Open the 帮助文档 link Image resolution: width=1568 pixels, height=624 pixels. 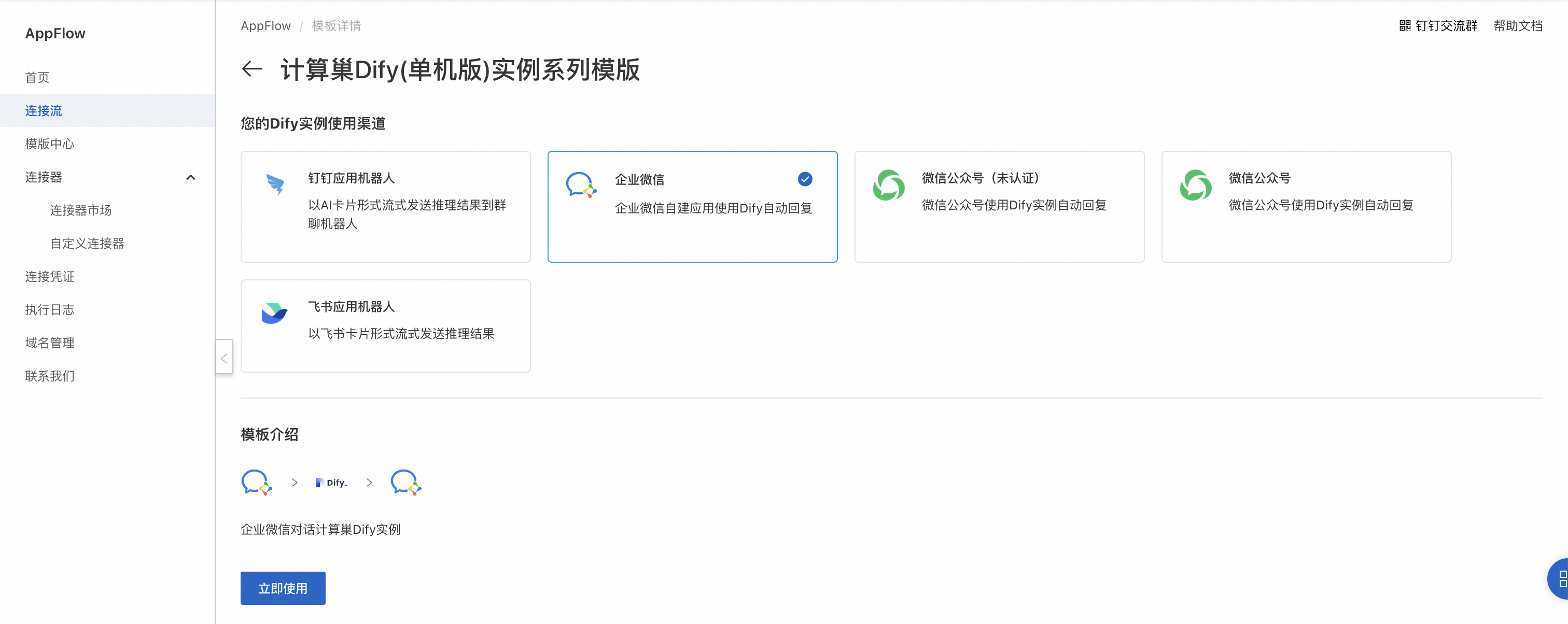[x=1518, y=25]
